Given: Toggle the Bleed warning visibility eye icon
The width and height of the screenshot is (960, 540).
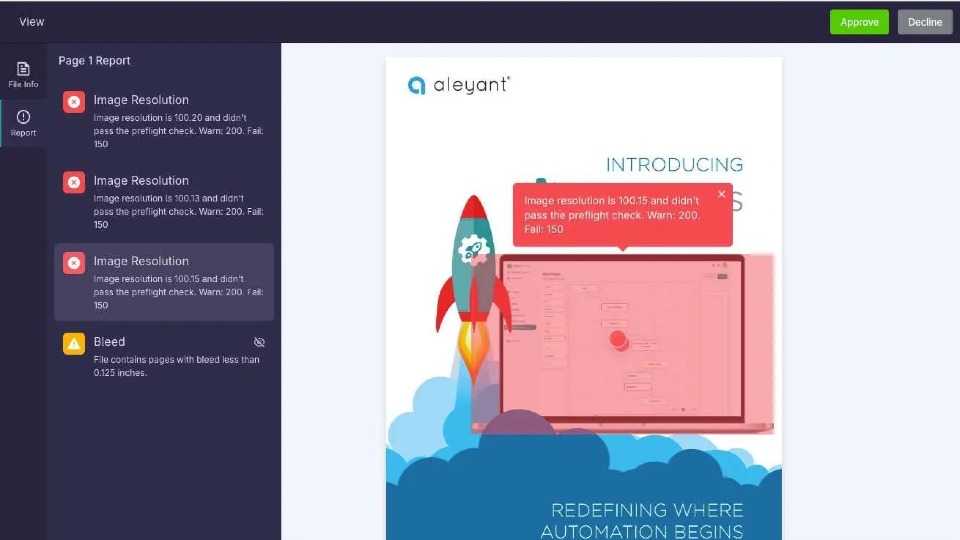Looking at the screenshot, I should [259, 342].
